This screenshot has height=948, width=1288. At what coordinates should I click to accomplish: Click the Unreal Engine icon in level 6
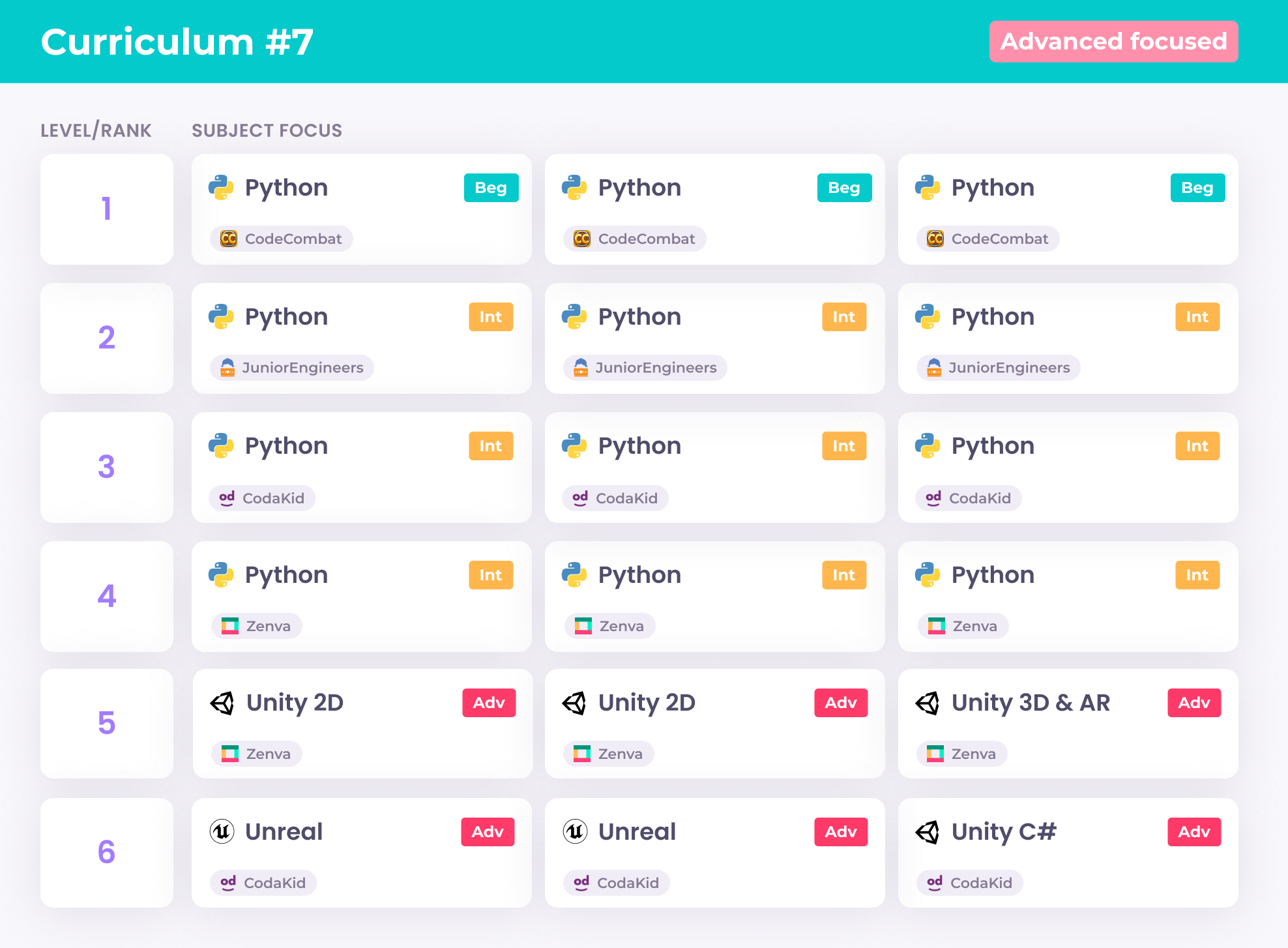(x=222, y=831)
